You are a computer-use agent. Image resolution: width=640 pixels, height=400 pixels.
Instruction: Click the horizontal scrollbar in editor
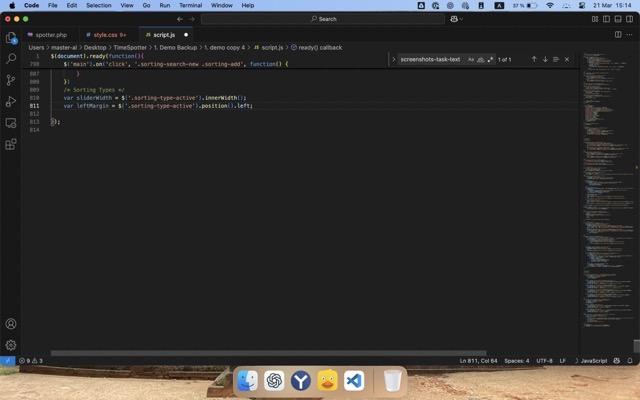[x=268, y=353]
